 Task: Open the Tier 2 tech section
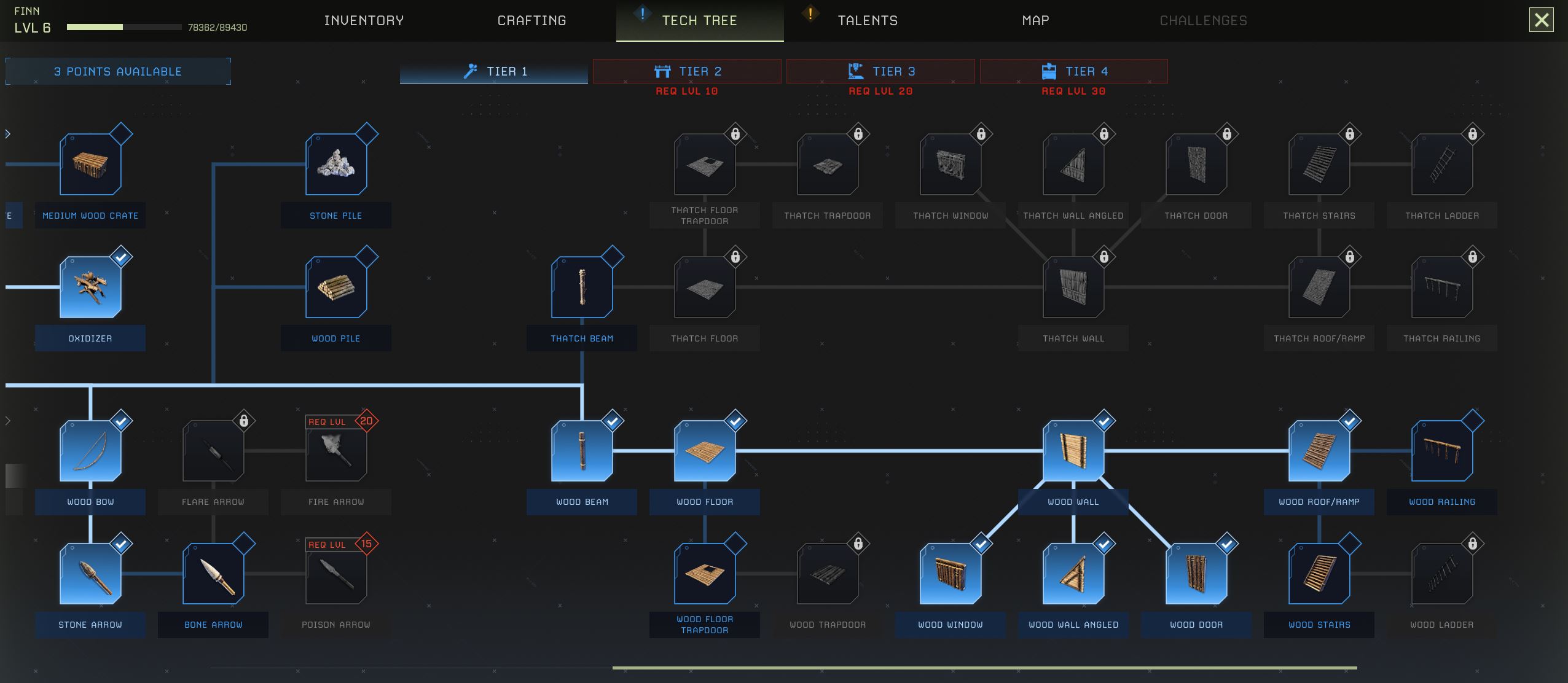point(687,71)
